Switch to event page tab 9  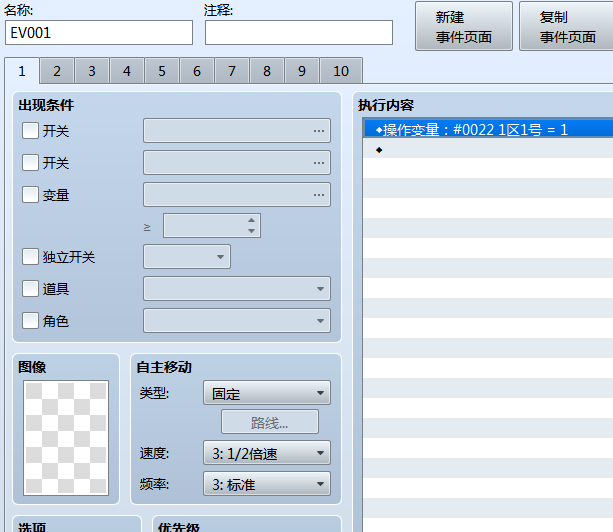pos(302,71)
